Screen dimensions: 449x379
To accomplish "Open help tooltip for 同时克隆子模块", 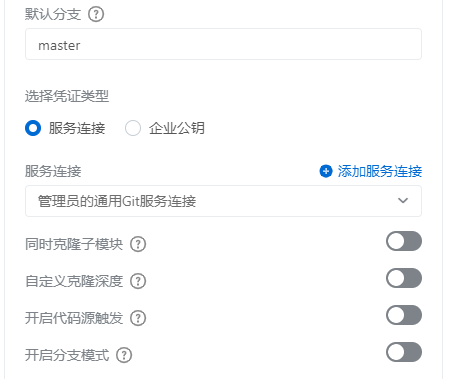I will point(138,244).
